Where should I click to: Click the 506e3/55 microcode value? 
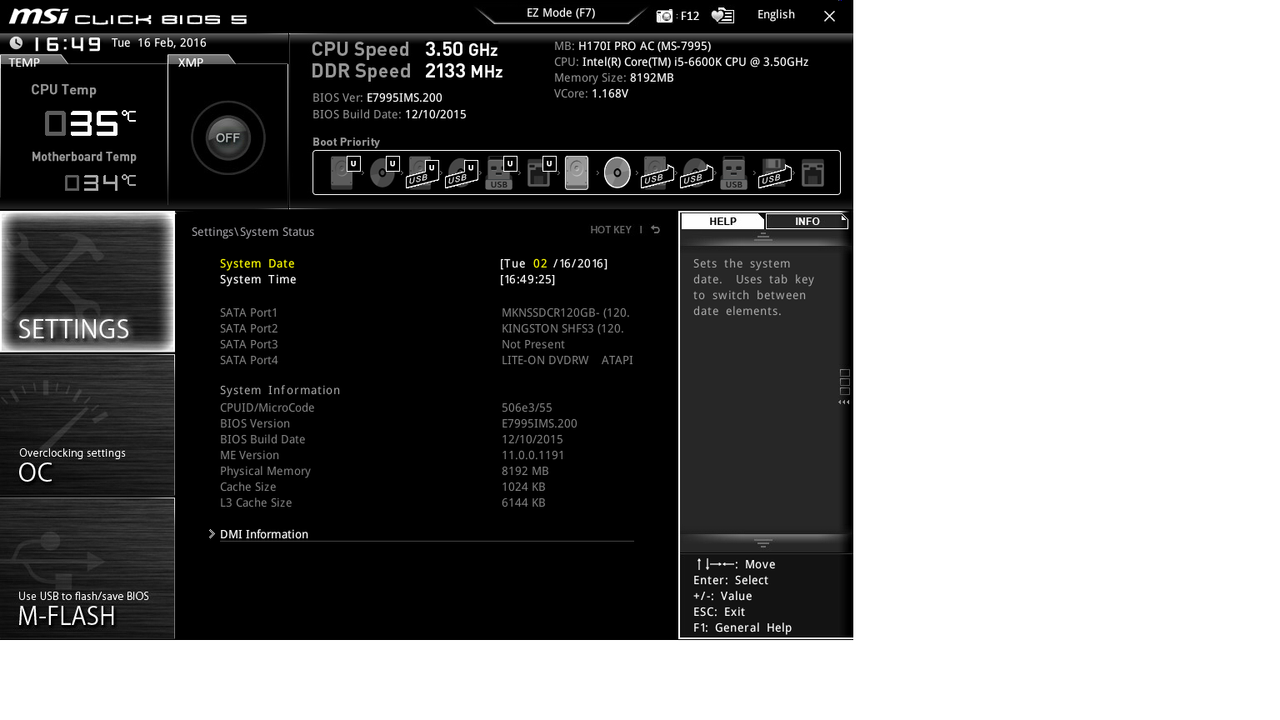527,408
